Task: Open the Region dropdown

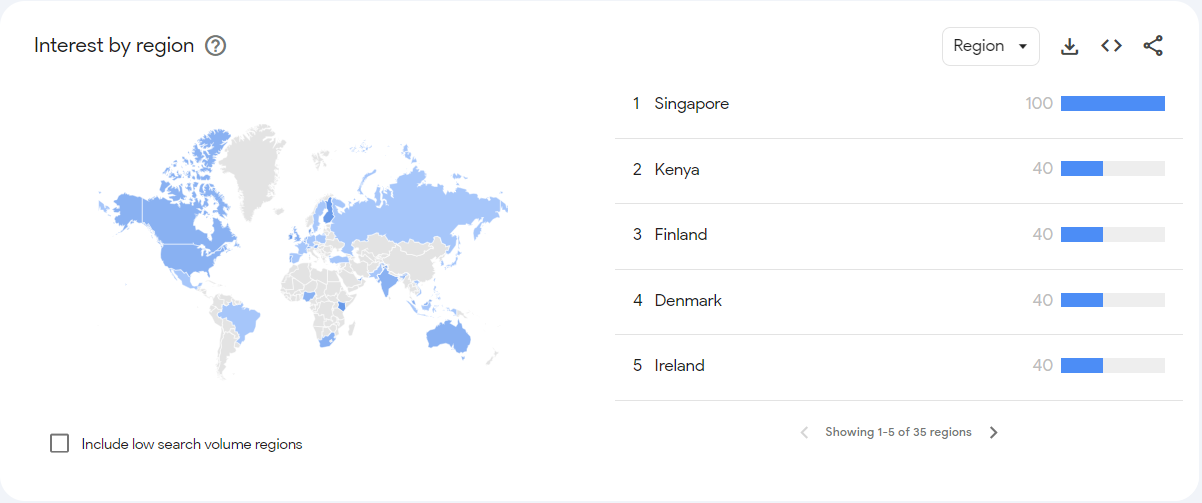Action: (x=990, y=46)
